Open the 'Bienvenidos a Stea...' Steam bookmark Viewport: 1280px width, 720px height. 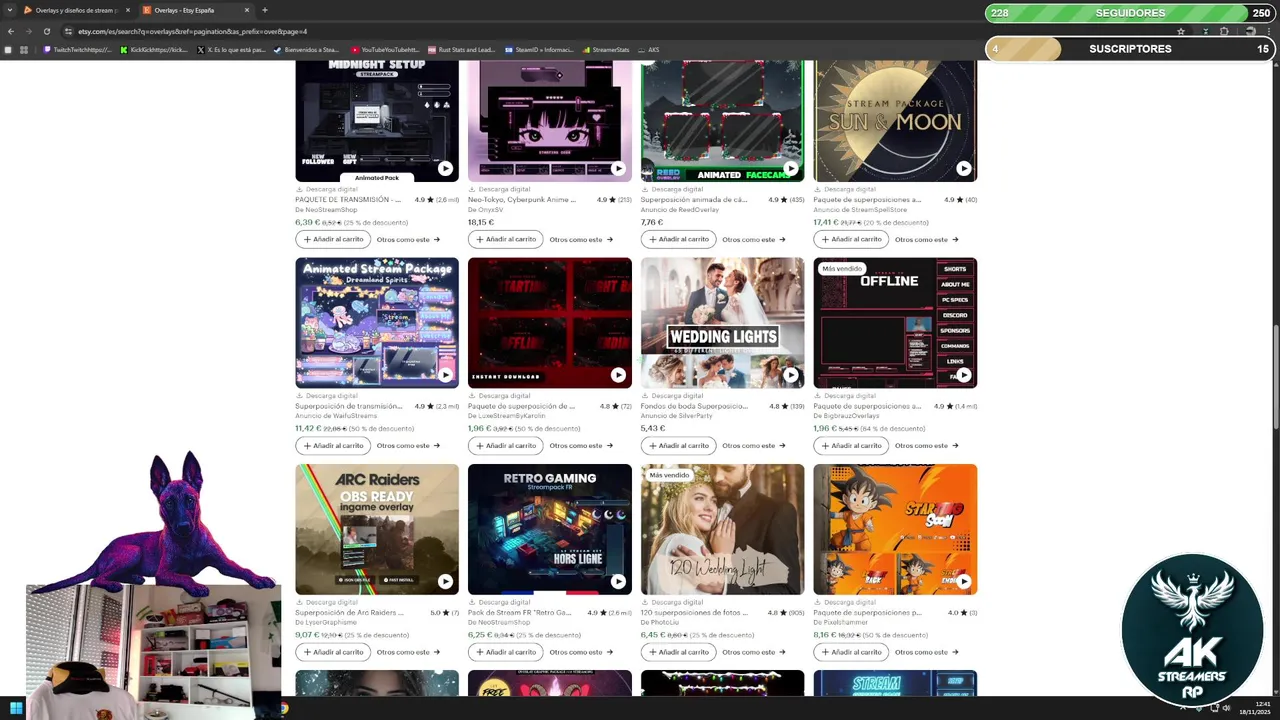[x=307, y=49]
